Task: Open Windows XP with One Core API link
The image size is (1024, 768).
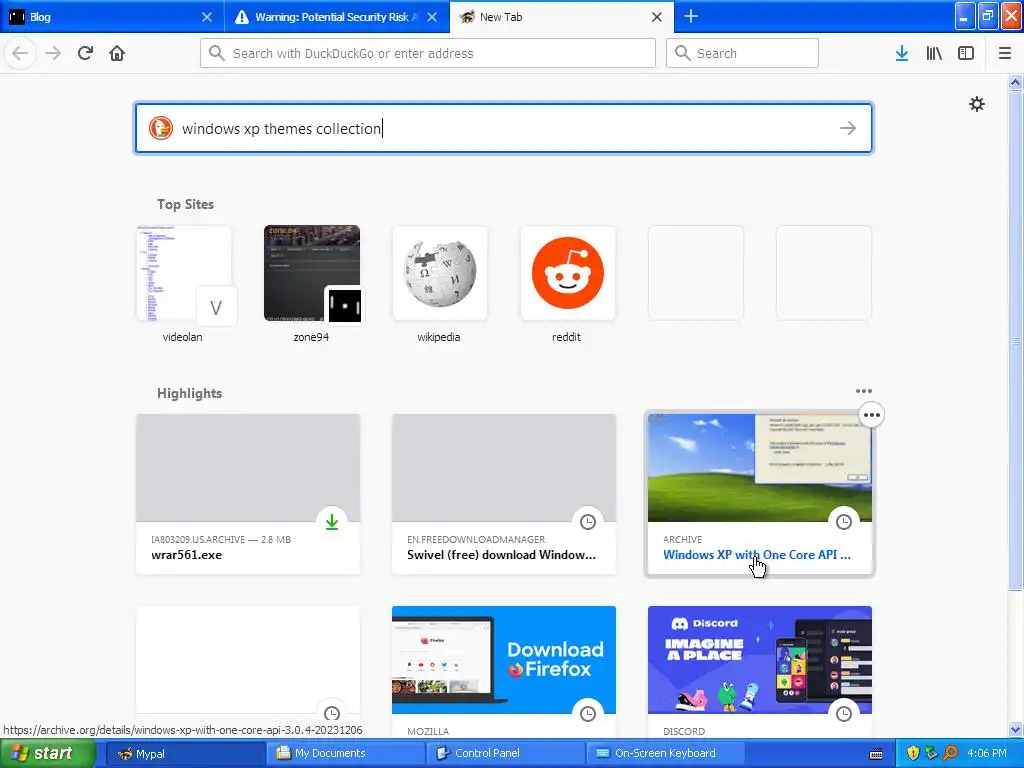Action: (756, 554)
